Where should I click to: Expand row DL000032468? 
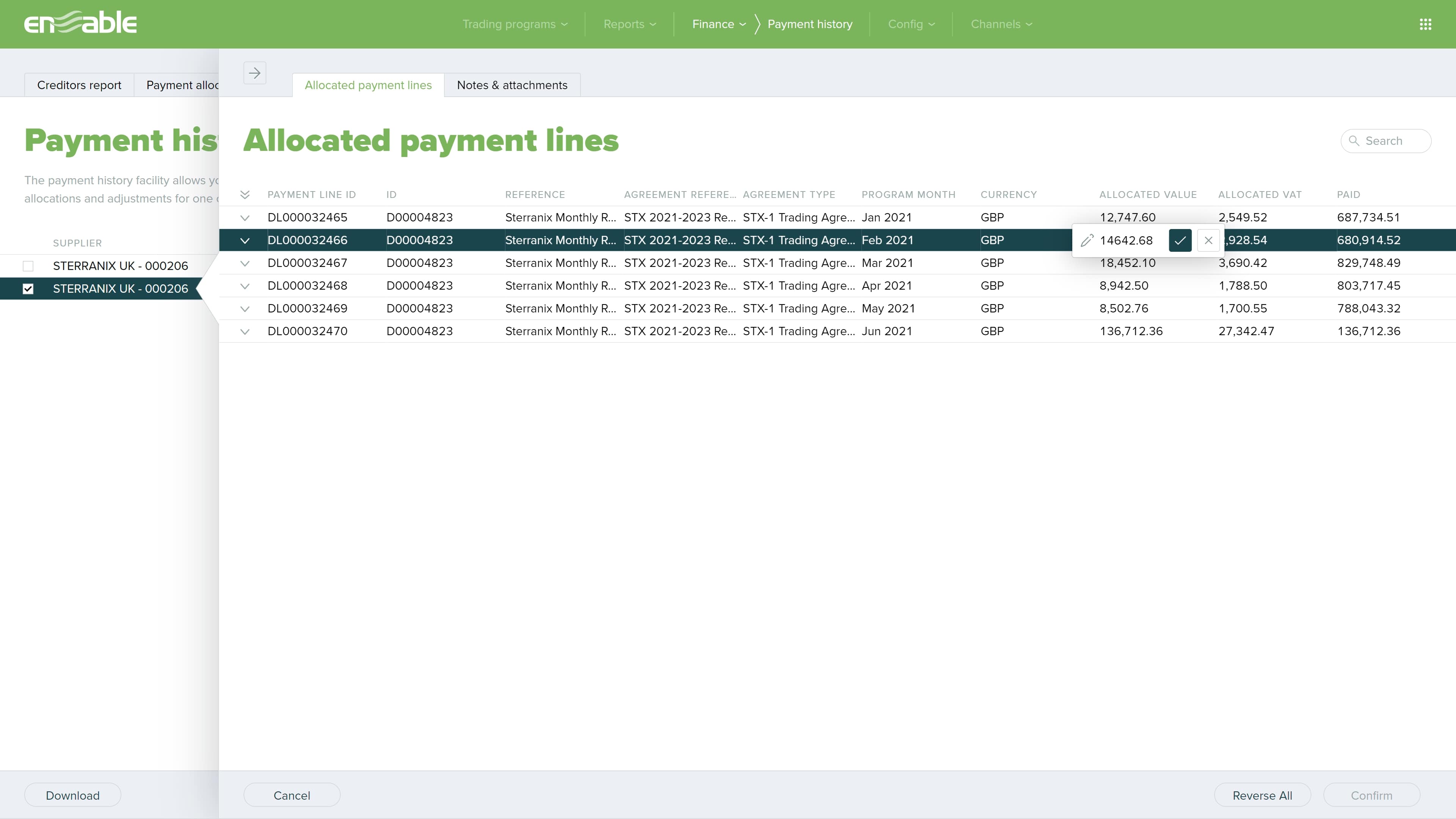tap(245, 287)
